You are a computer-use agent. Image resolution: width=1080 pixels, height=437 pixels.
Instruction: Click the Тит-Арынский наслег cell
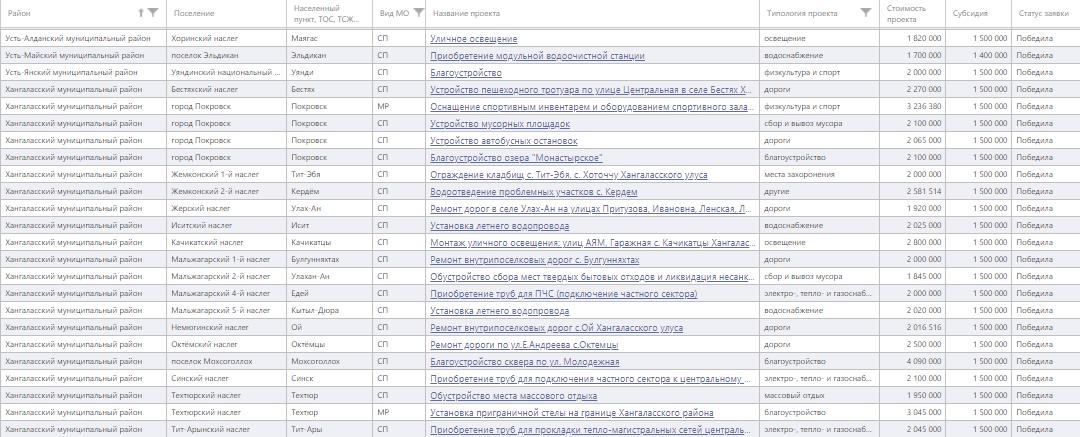pyautogui.click(x=227, y=429)
